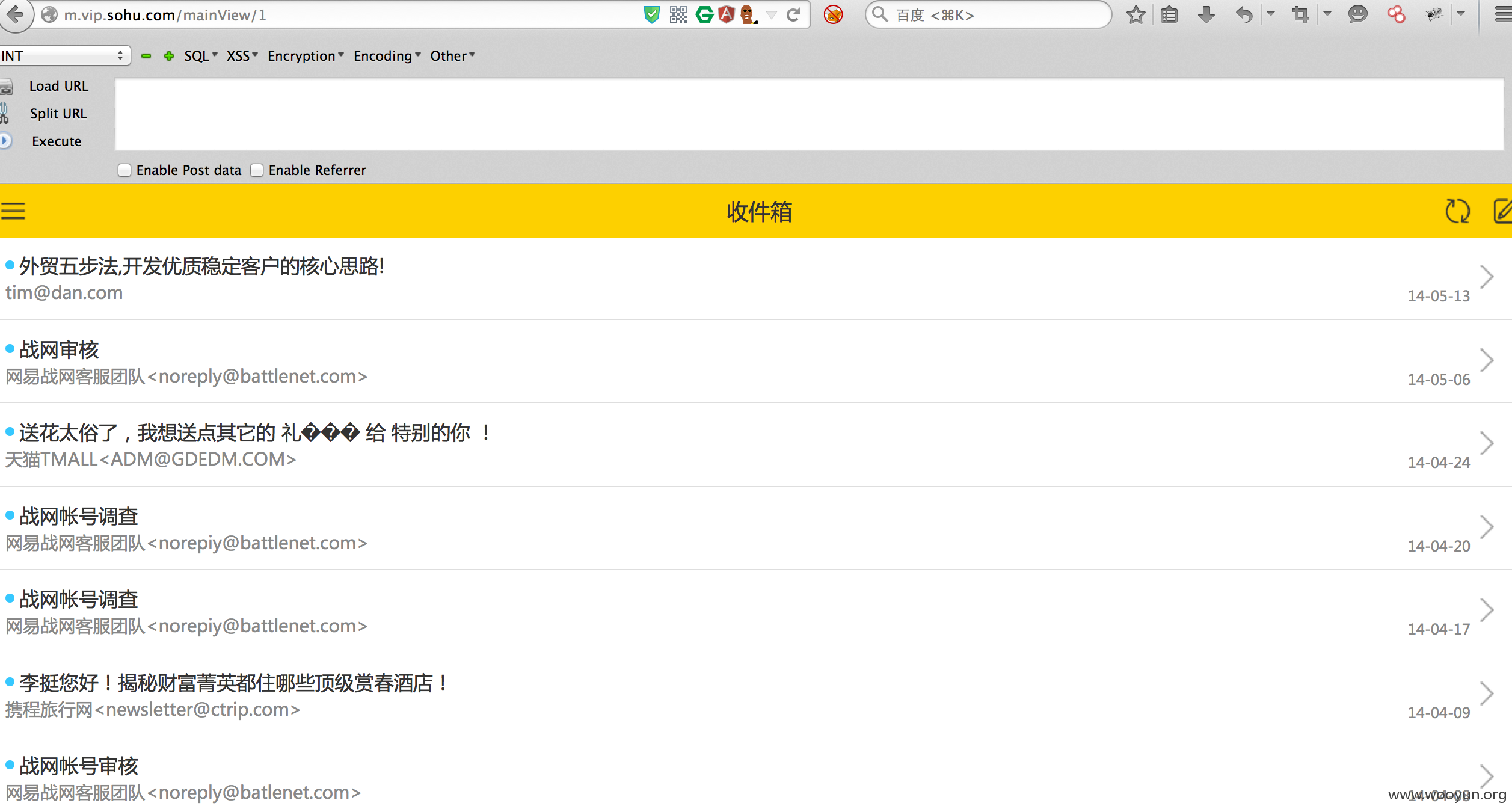This screenshot has width=1512, height=812.
Task: Enable Referrer checkbox
Action: [257, 170]
